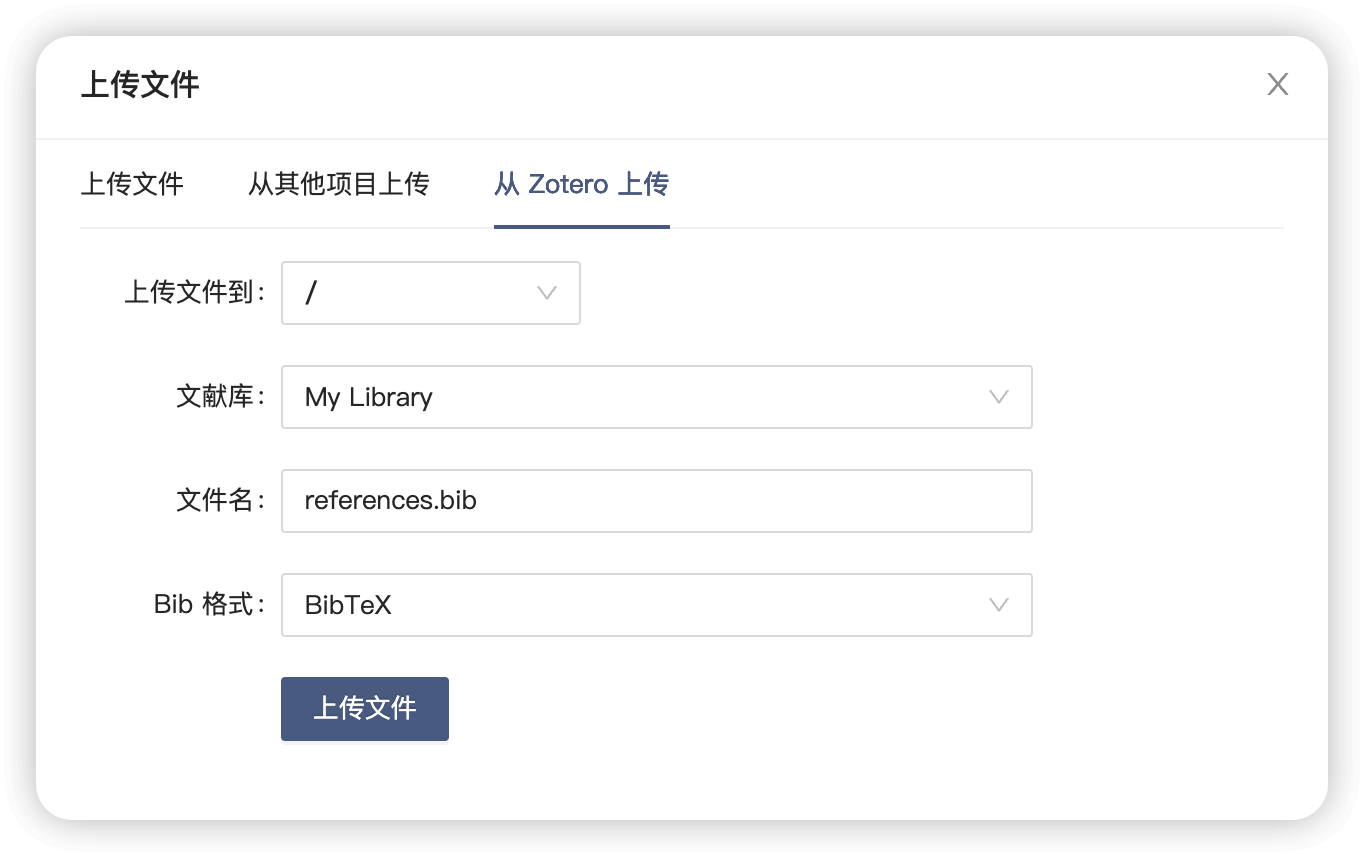Click the chevron on the 文献库 dropdown
This screenshot has width=1364, height=856.
click(998, 397)
